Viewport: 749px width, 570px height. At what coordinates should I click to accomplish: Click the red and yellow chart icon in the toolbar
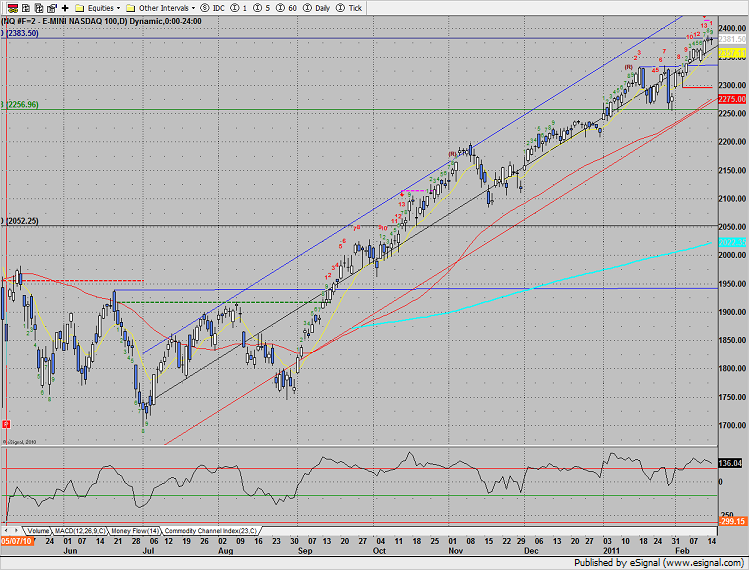click(13, 8)
